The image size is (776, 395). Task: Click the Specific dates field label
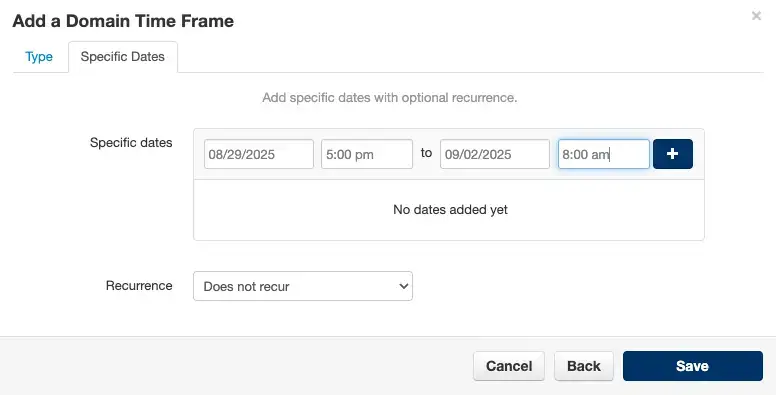tap(131, 143)
